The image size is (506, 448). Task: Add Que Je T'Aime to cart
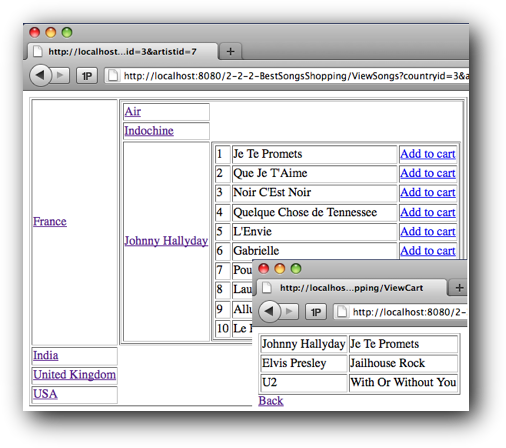[x=428, y=173]
